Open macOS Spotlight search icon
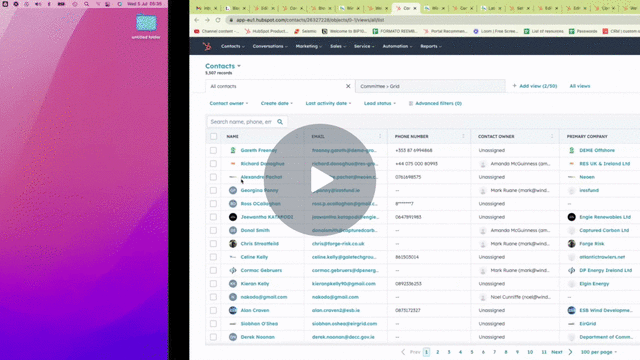The image size is (640, 360). click(86, 4)
